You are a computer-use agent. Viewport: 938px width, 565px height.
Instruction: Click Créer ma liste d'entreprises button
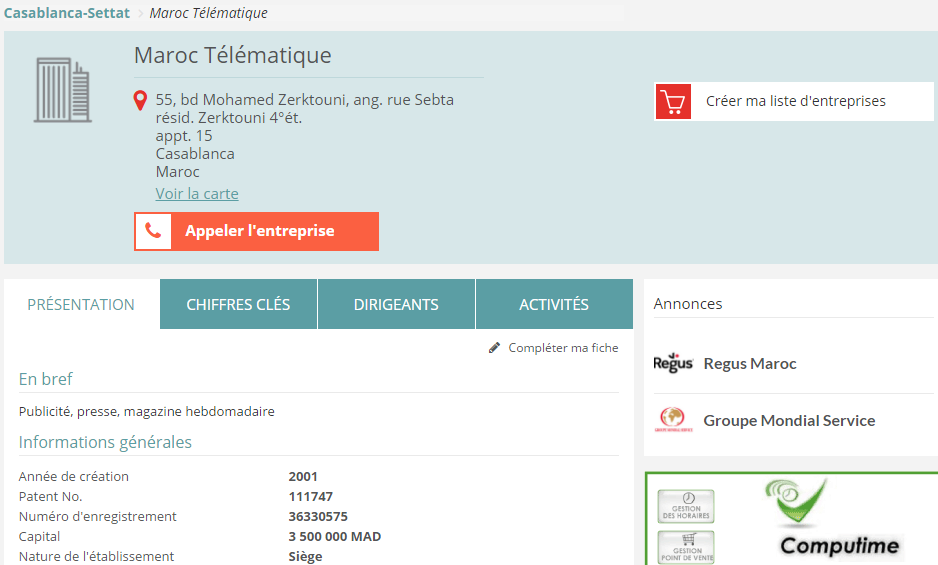click(795, 101)
